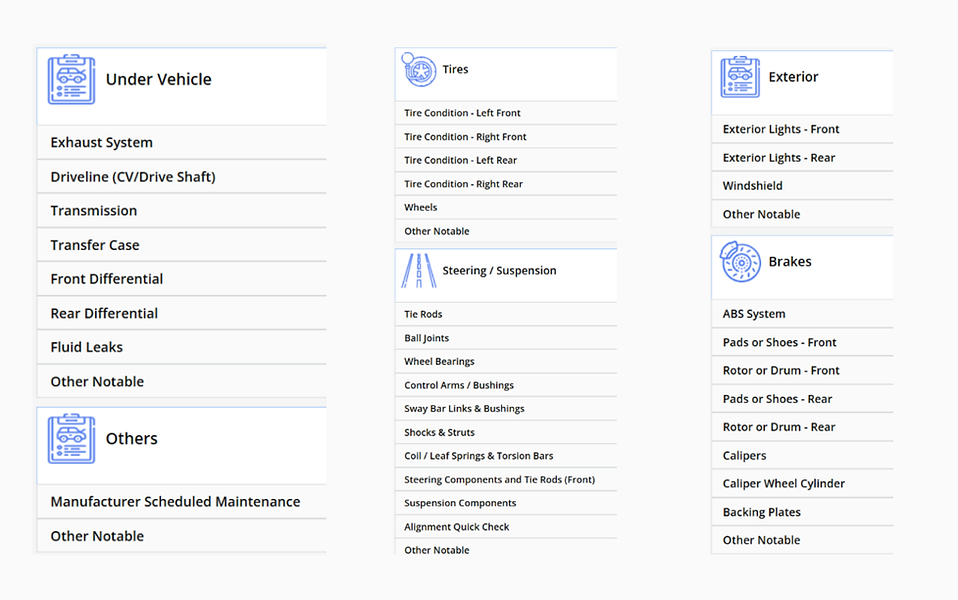
Task: Choose the Transmission item
Action: [181, 211]
